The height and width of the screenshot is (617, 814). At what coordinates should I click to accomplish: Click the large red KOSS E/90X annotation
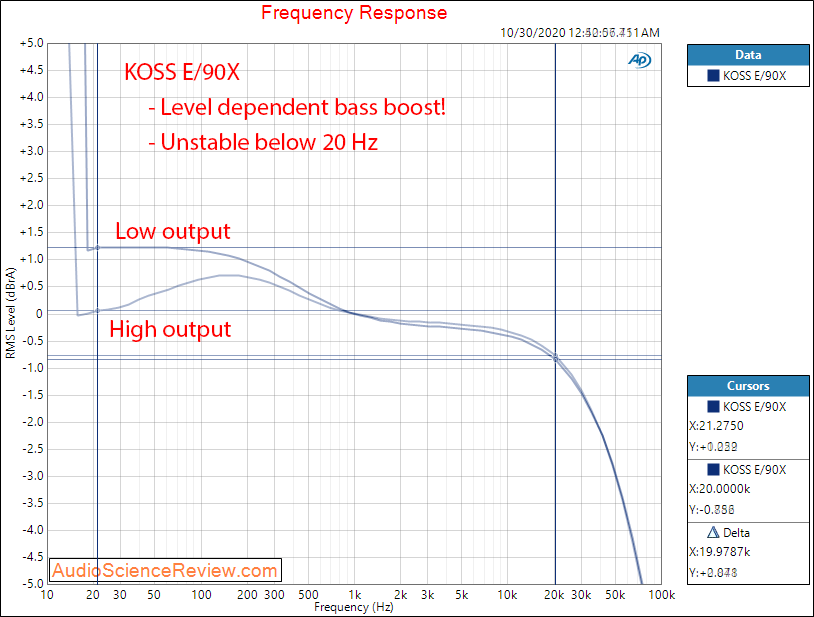[x=182, y=72]
